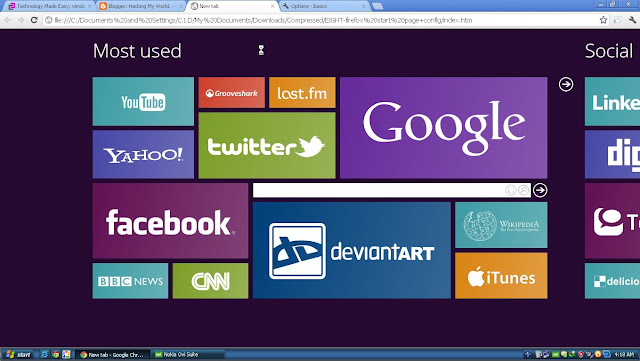Reload the page with the refresh button
The height and width of the screenshot is (361, 640).
(34, 20)
